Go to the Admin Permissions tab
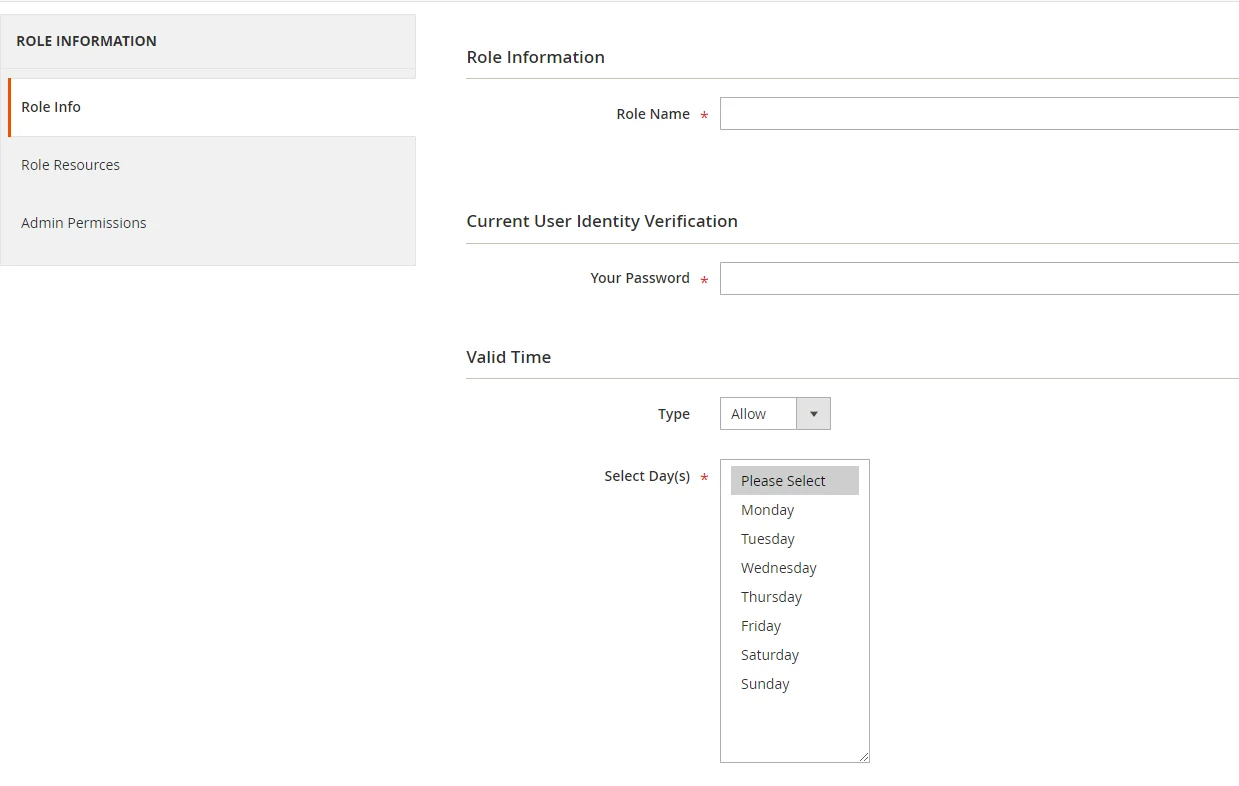This screenshot has height=786, width=1239. tap(84, 223)
